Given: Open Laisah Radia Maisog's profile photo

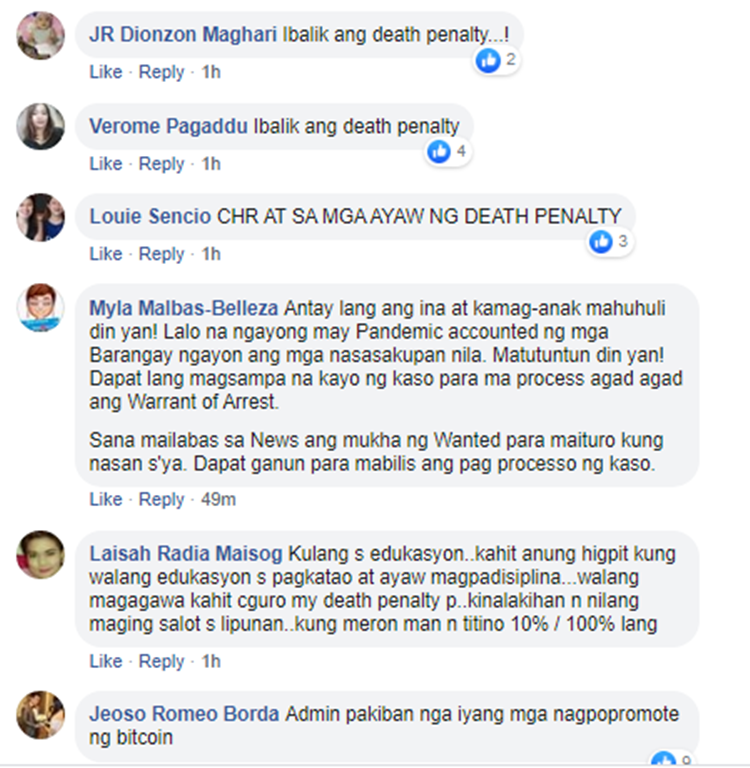Looking at the screenshot, I should click(x=41, y=554).
